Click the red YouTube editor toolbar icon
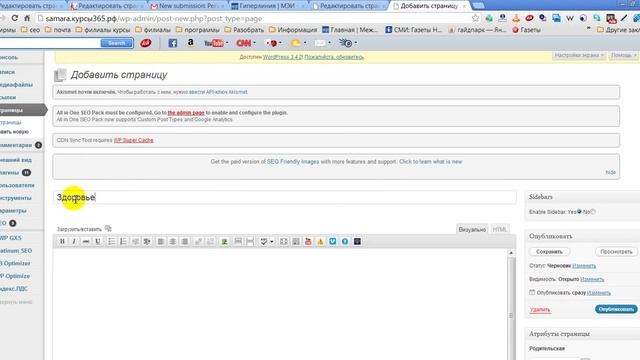640x360 pixels. [x=308, y=241]
